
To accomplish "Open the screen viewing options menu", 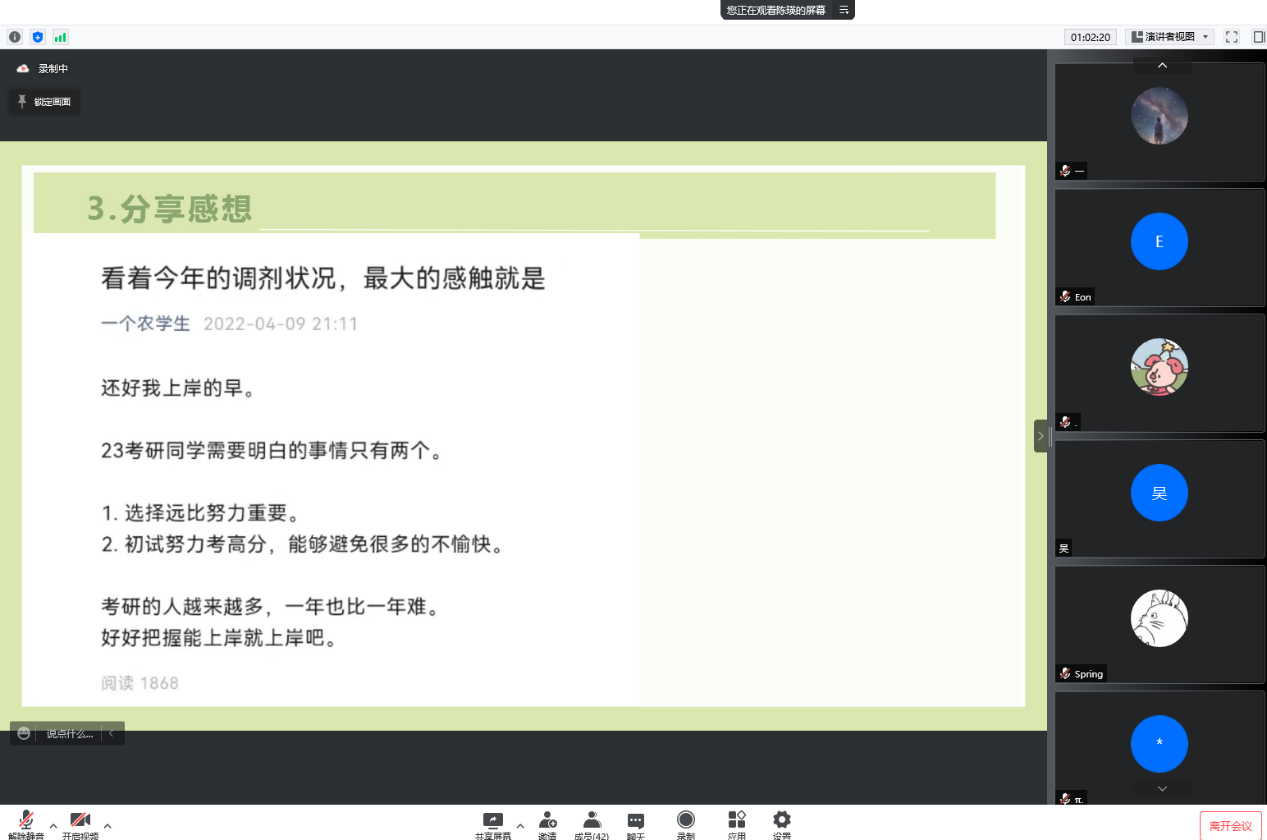I will (844, 10).
